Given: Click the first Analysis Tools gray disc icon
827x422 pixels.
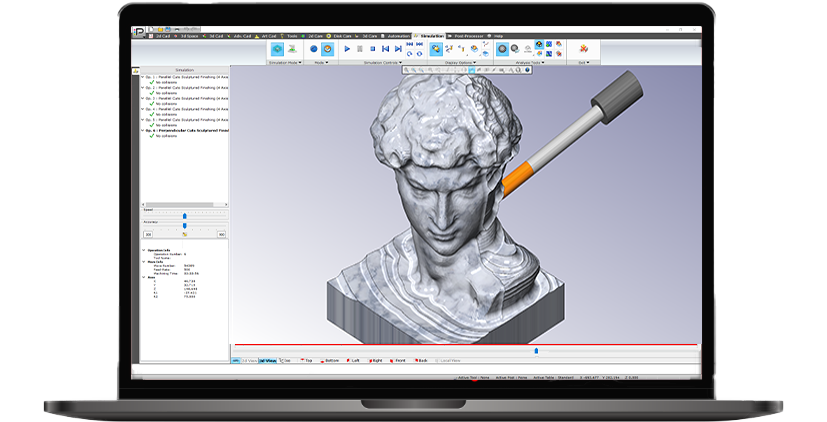Looking at the screenshot, I should [x=502, y=49].
